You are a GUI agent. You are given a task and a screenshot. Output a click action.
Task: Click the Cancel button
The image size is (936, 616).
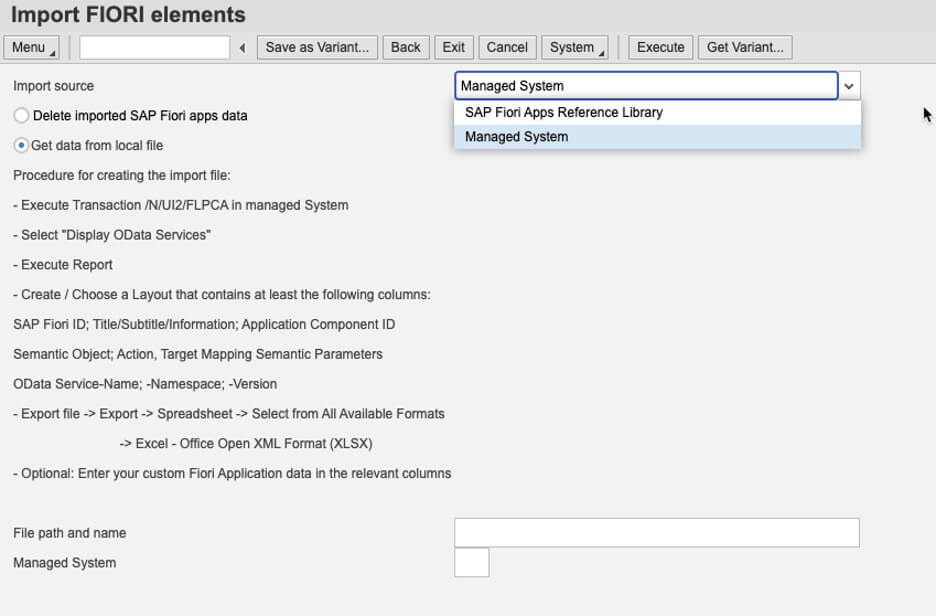pyautogui.click(x=507, y=48)
